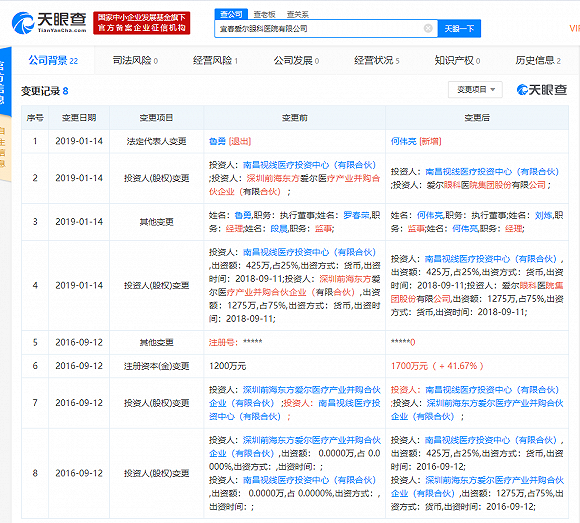The height and width of the screenshot is (523, 580).
Task: Open the 司法风险 tab
Action: click(135, 60)
